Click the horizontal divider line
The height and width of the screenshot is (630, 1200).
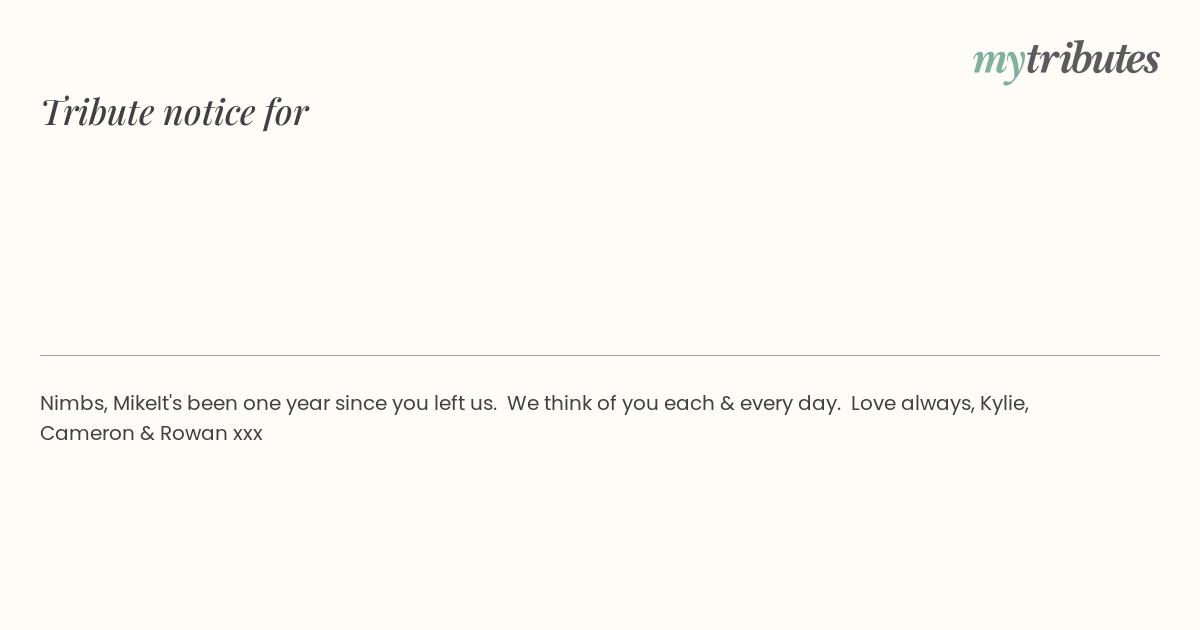600,355
